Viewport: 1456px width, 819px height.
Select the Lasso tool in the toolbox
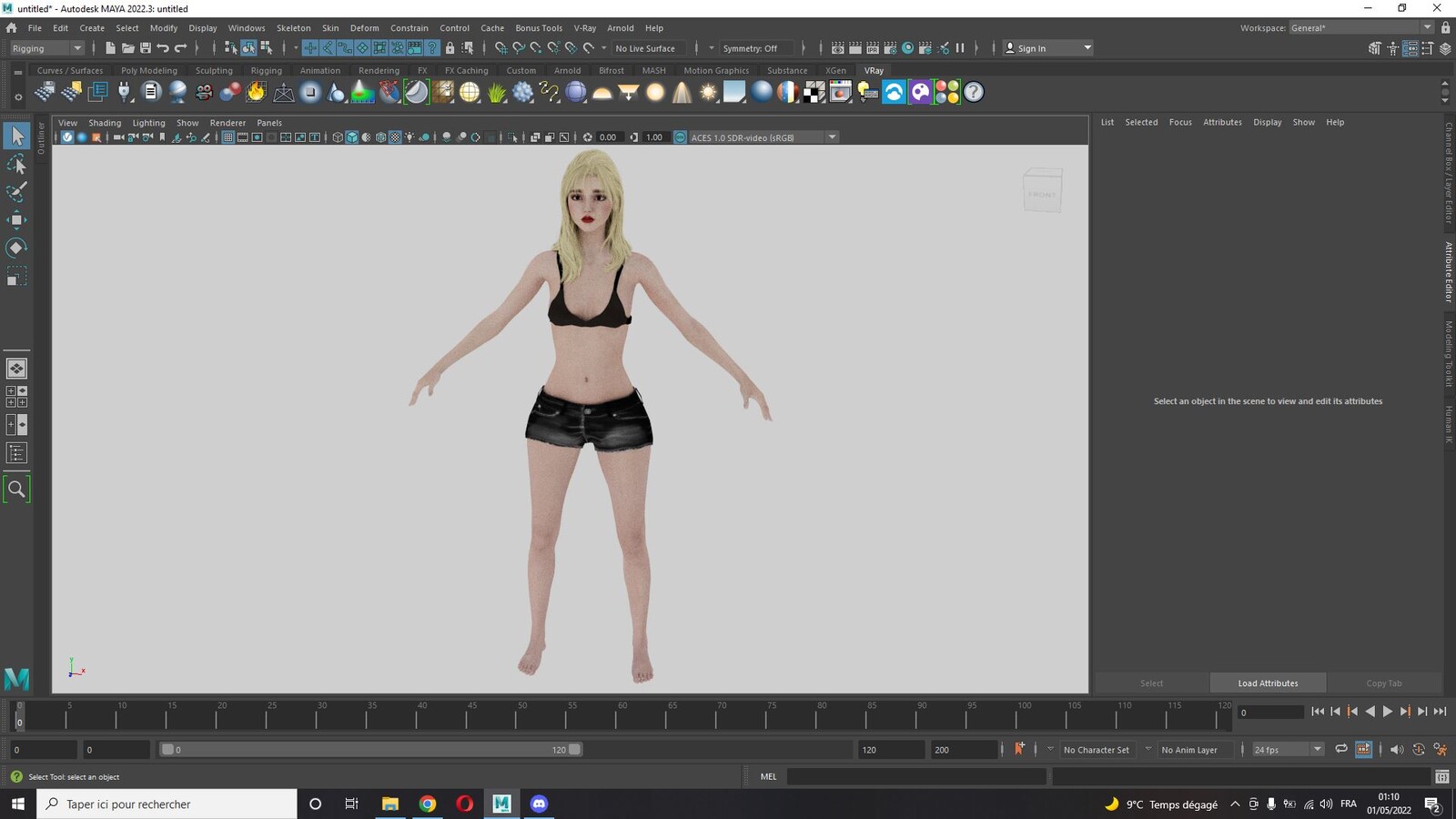pos(16,165)
